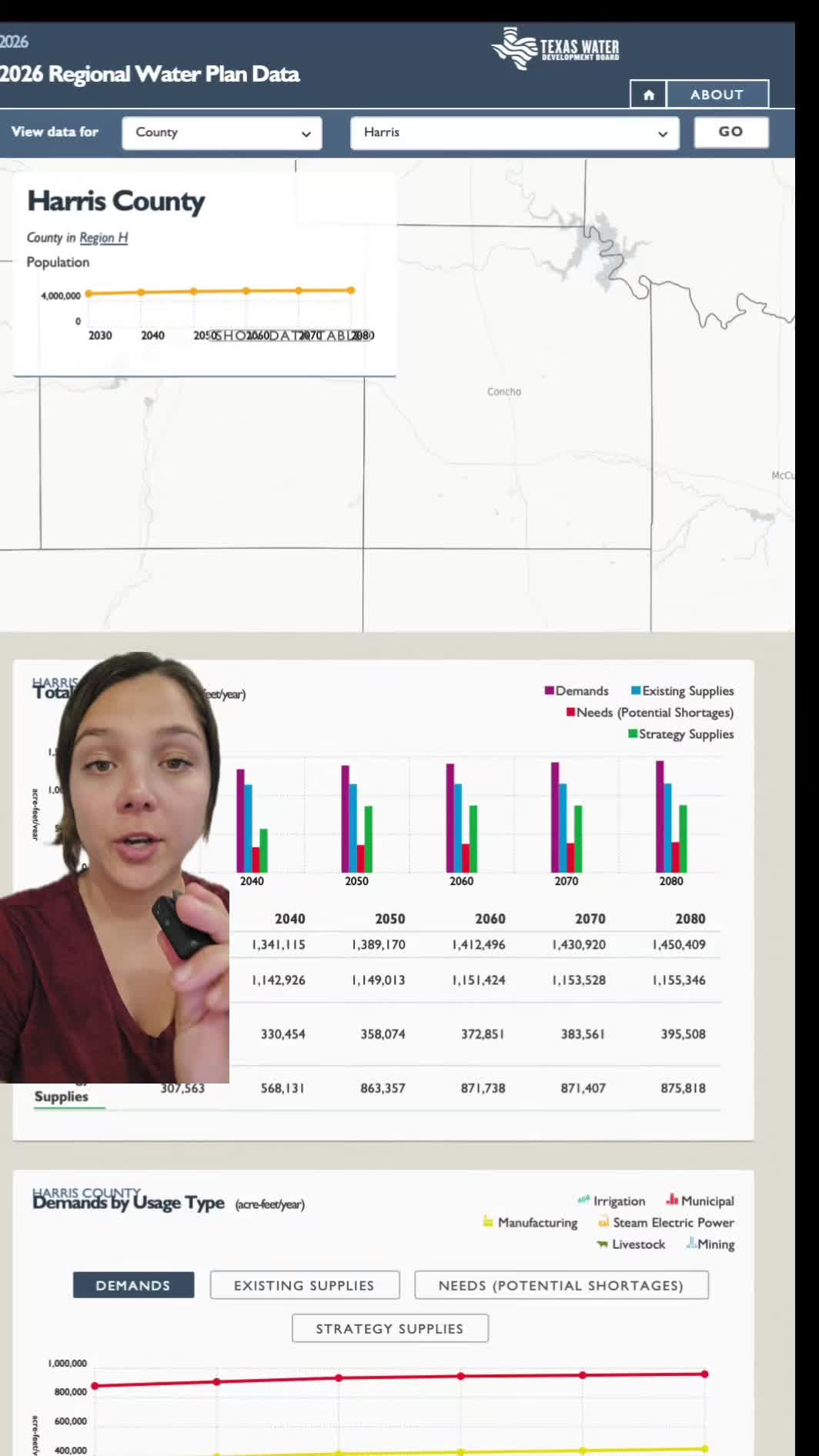Click the Concho label on the map

(x=504, y=392)
